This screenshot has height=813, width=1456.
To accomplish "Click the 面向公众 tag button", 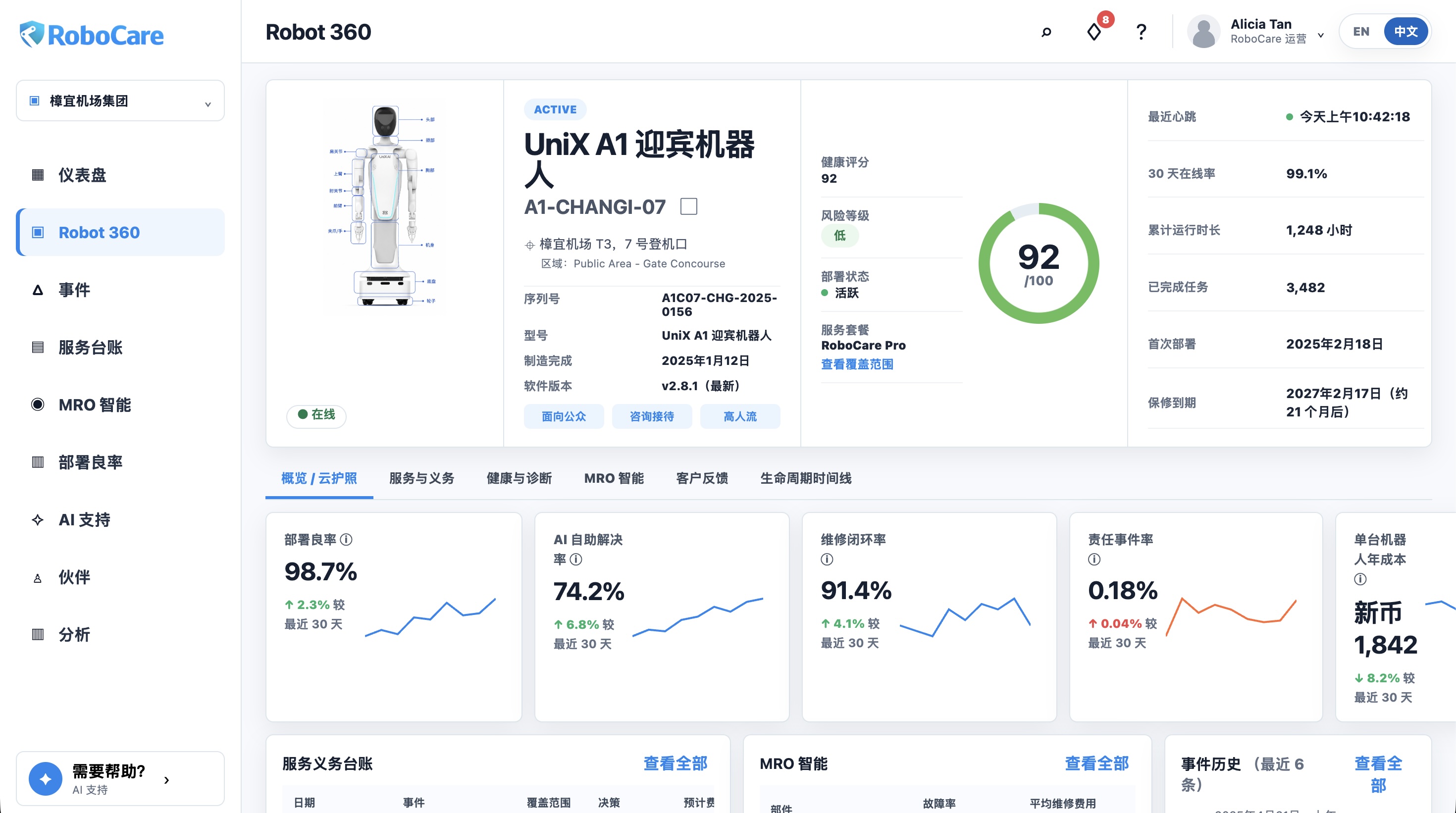I will [564, 416].
